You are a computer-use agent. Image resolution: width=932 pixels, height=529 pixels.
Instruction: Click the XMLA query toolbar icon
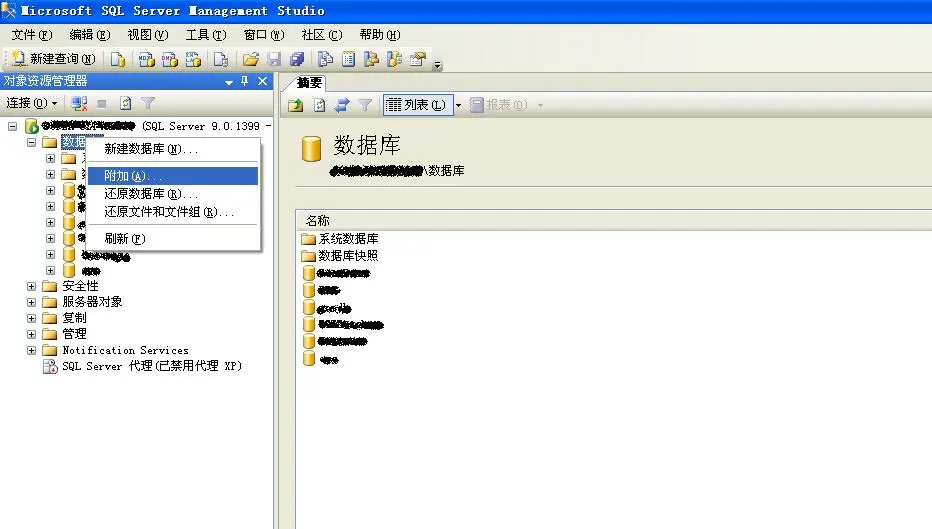[x=193, y=59]
